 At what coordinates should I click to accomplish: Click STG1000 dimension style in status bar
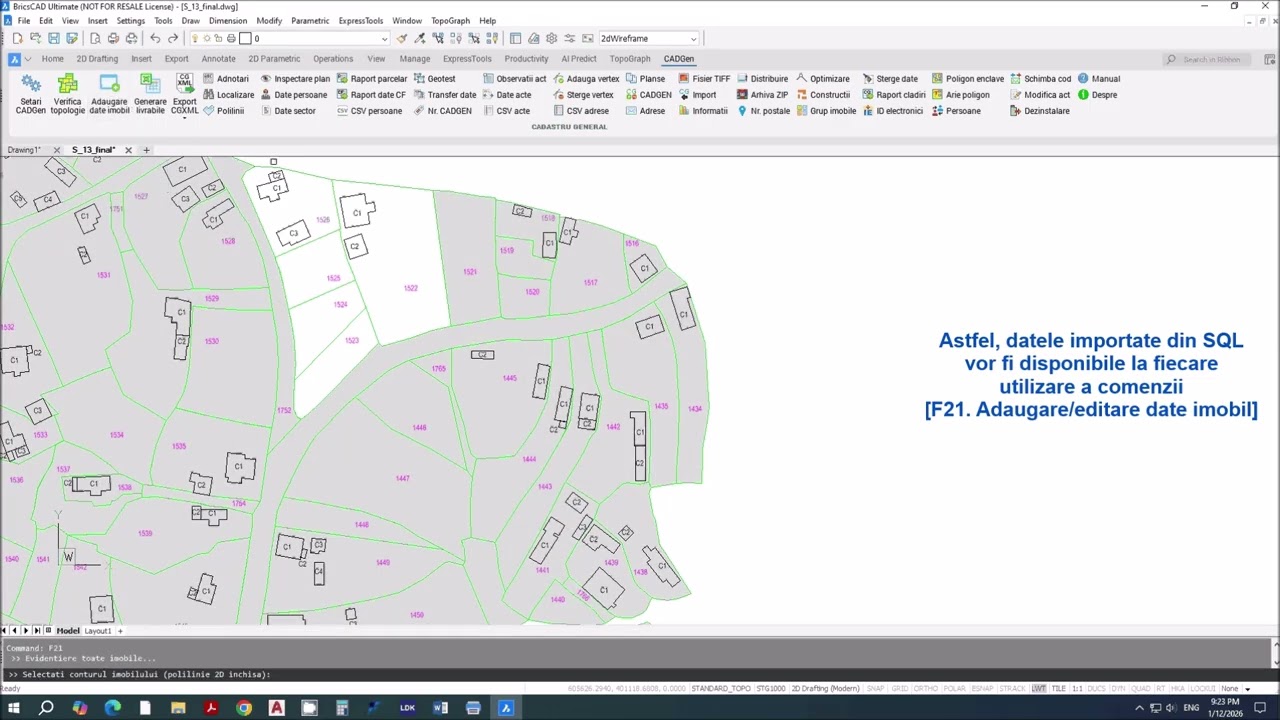770,688
